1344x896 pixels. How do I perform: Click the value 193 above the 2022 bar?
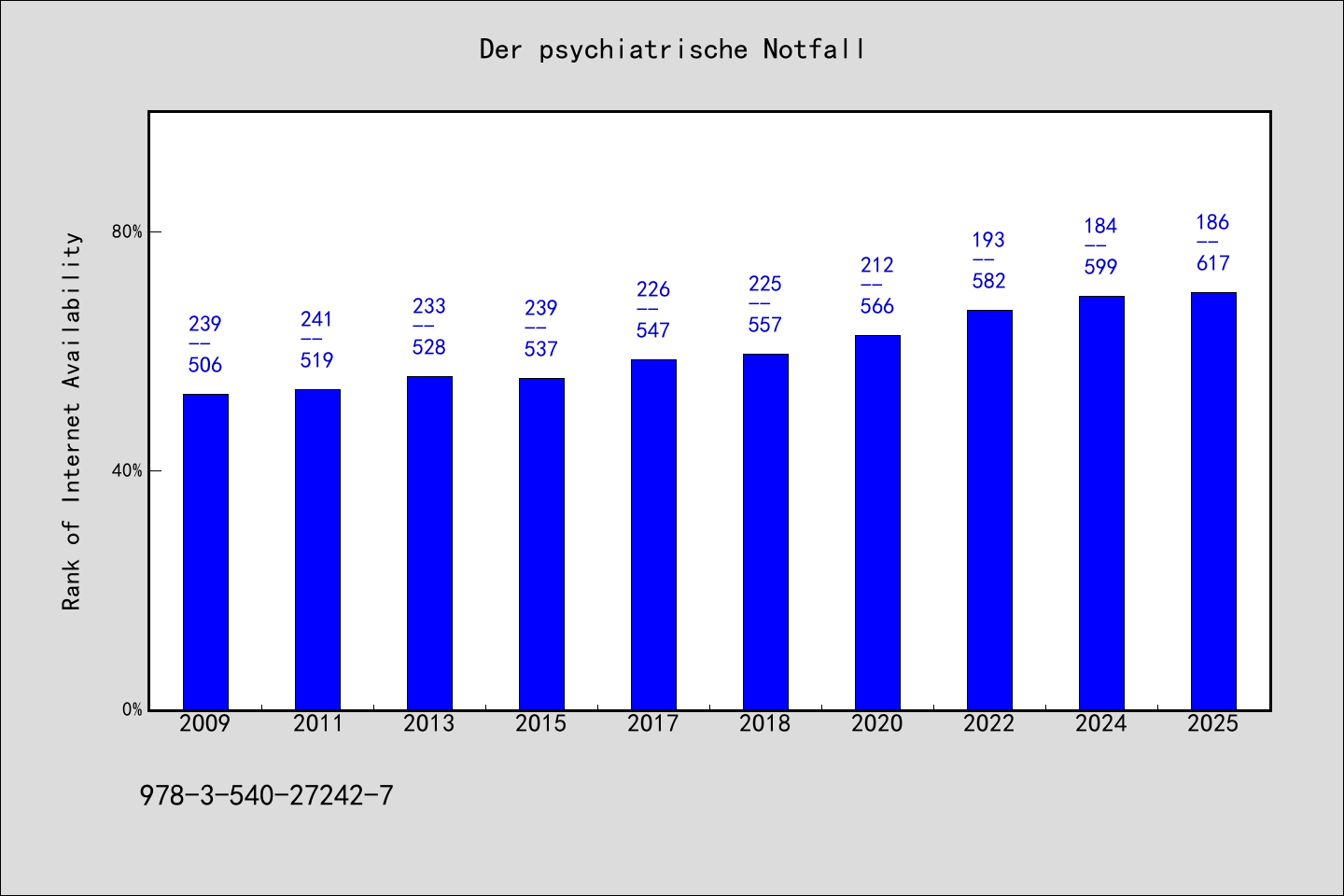click(989, 240)
